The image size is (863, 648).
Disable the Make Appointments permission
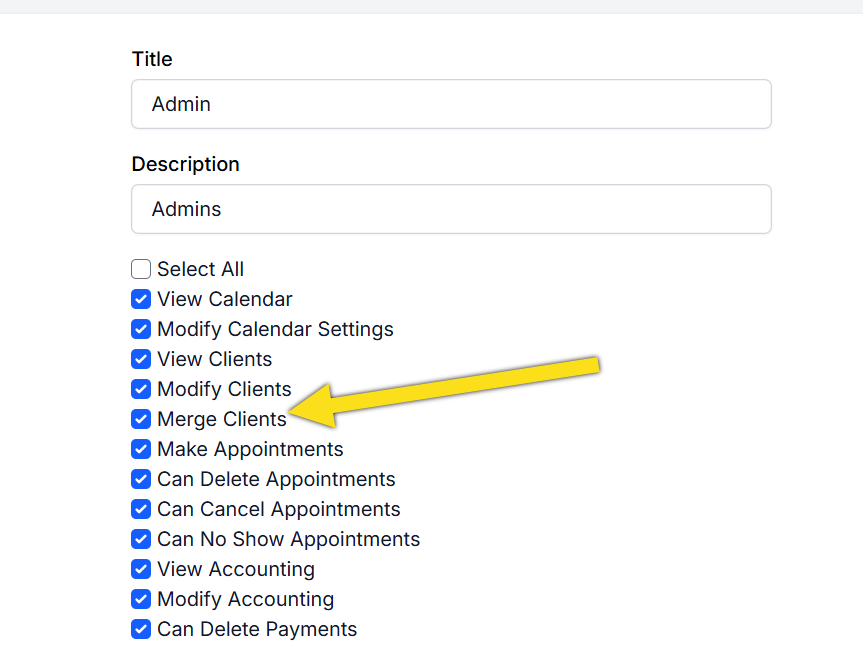point(141,449)
